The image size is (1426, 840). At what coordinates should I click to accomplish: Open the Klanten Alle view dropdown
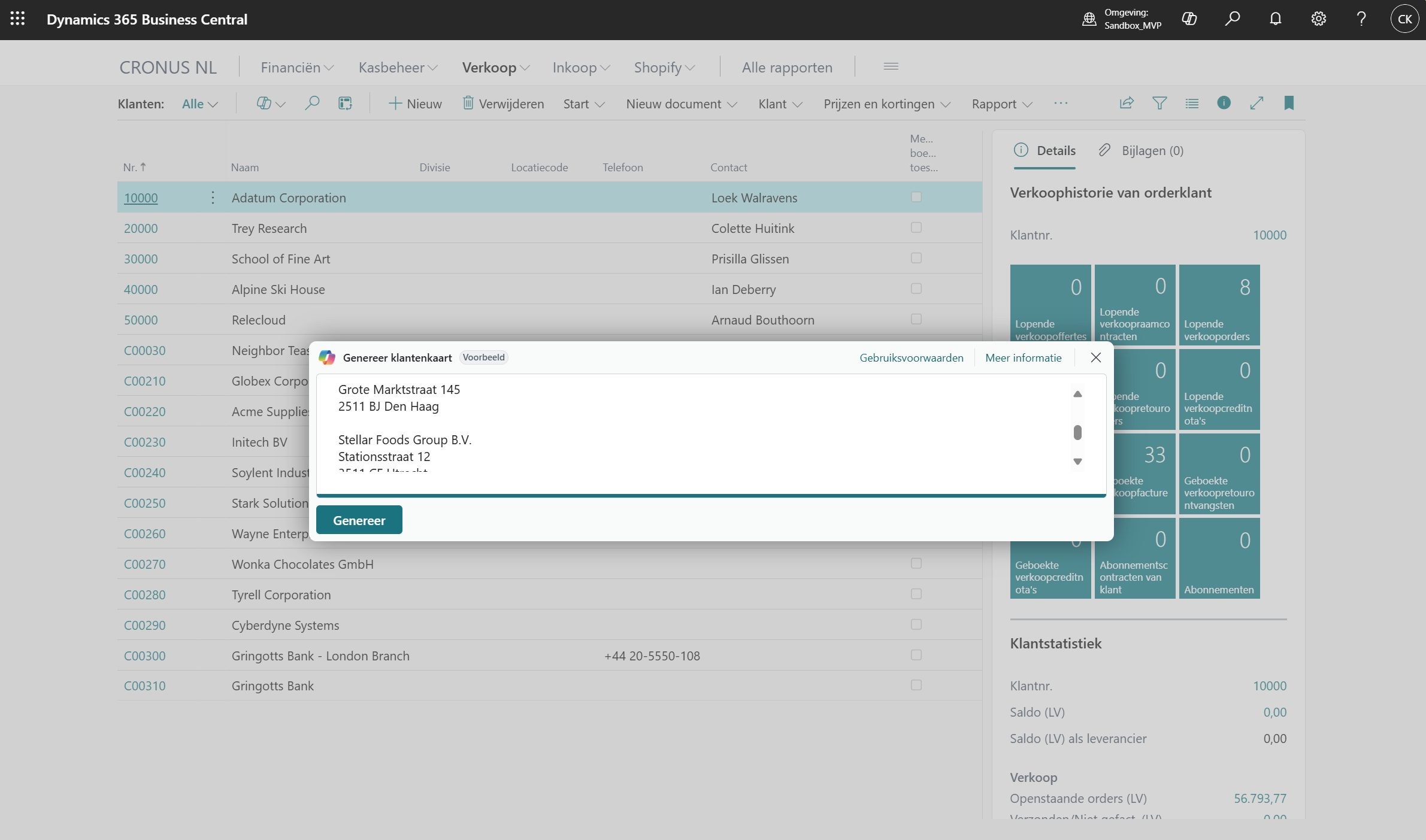(199, 104)
